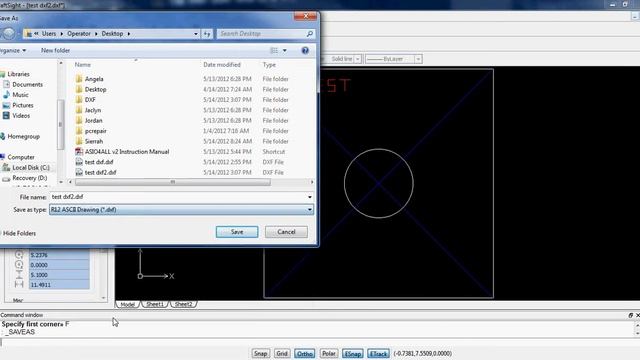Open the Organize menu

[13, 50]
